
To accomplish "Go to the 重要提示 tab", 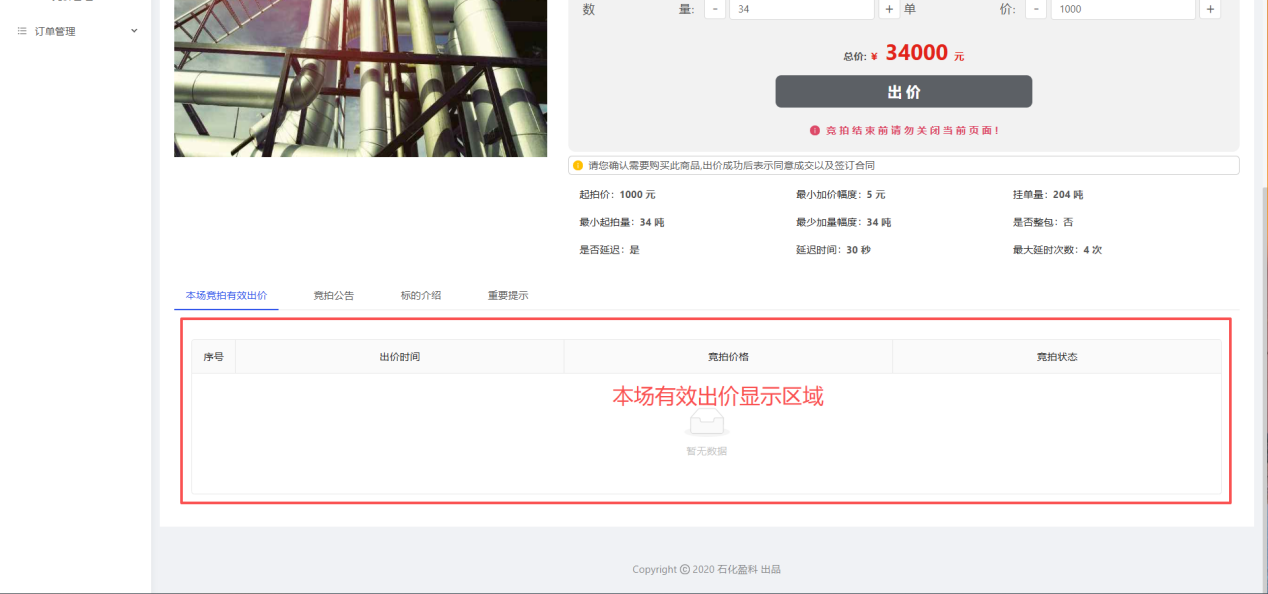I will tap(508, 296).
